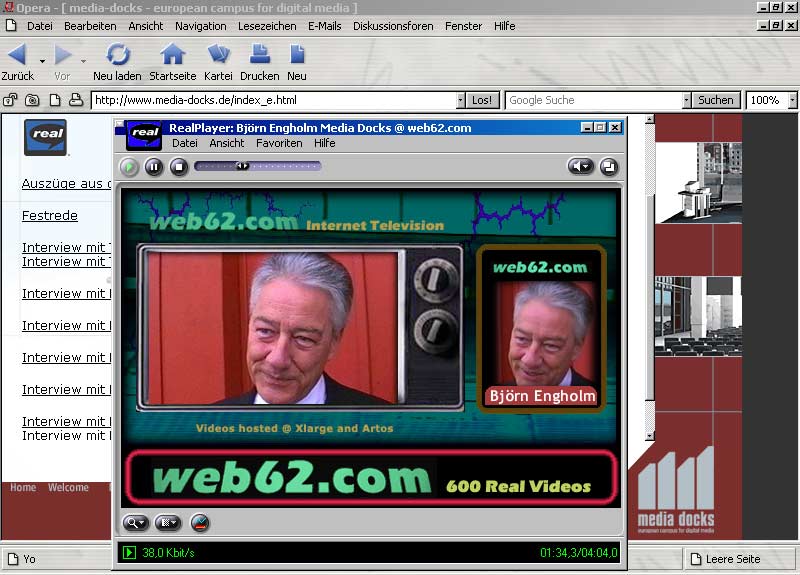Click upper architectural thumbnail on right
Image resolution: width=800 pixels, height=575 pixels.
(x=698, y=183)
